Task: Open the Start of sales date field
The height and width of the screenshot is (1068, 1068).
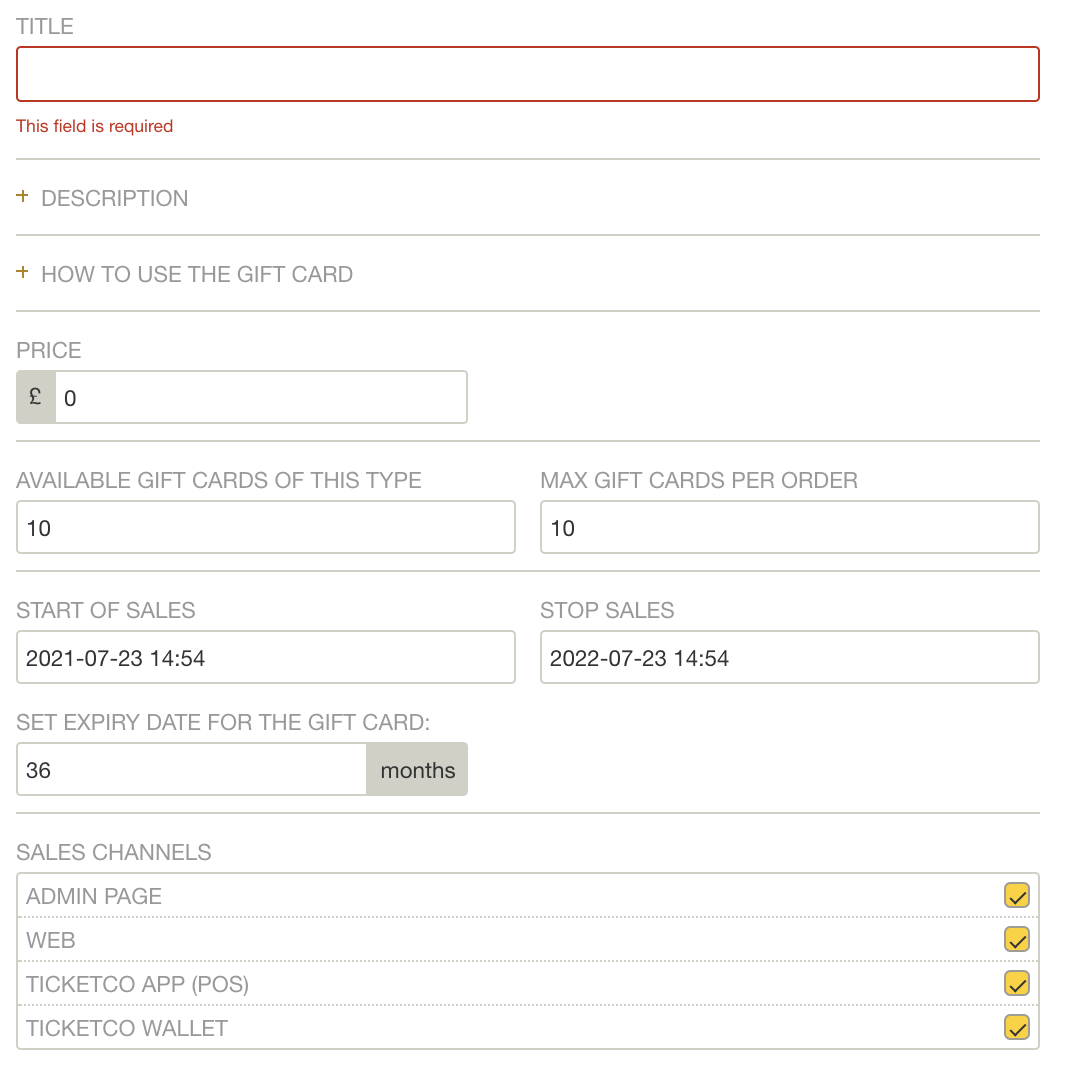Action: [x=266, y=657]
